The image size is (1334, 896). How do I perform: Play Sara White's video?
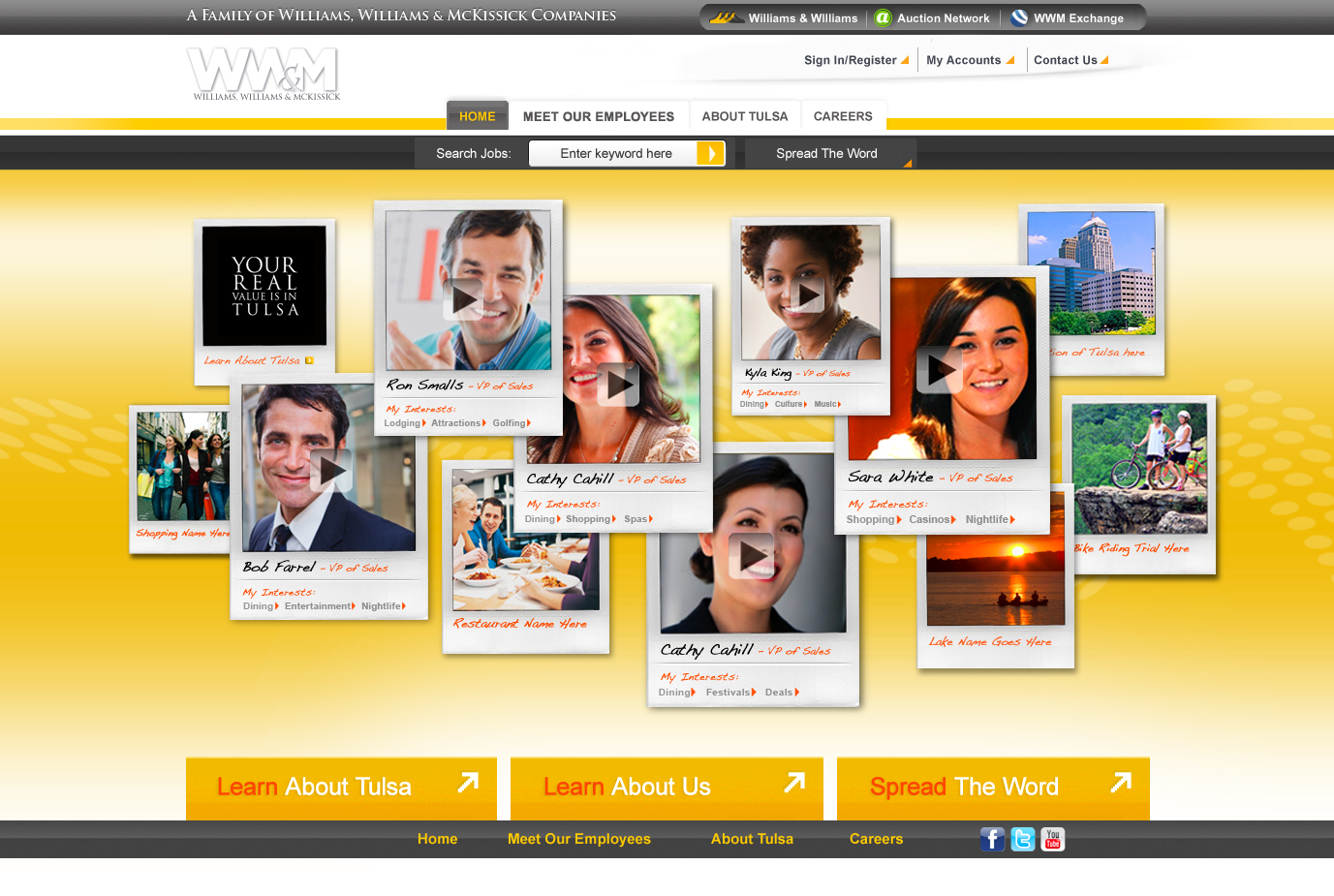pyautogui.click(x=940, y=369)
